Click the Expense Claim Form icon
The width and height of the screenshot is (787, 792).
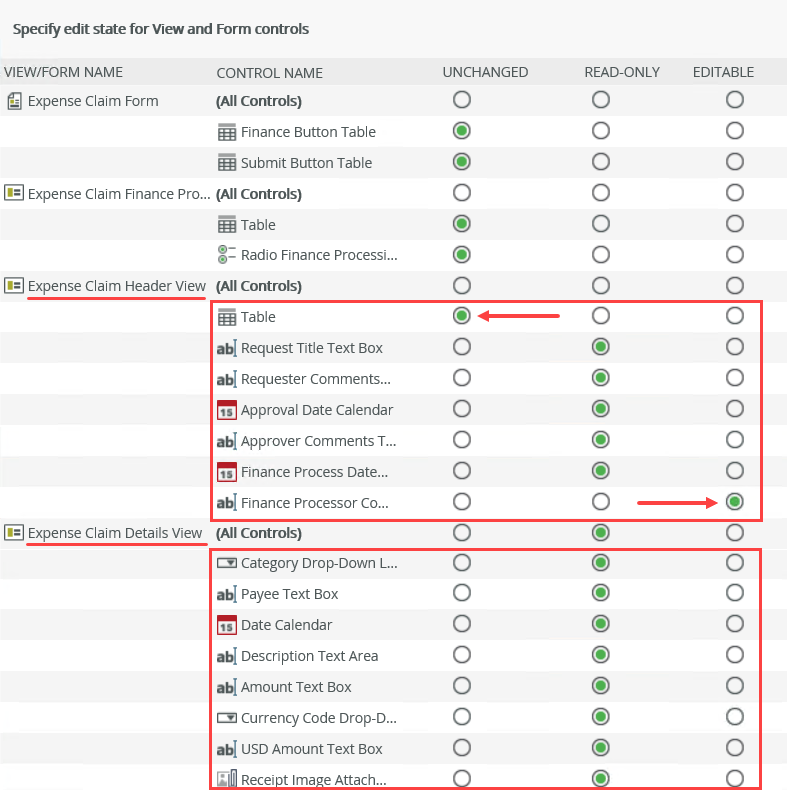click(x=14, y=101)
